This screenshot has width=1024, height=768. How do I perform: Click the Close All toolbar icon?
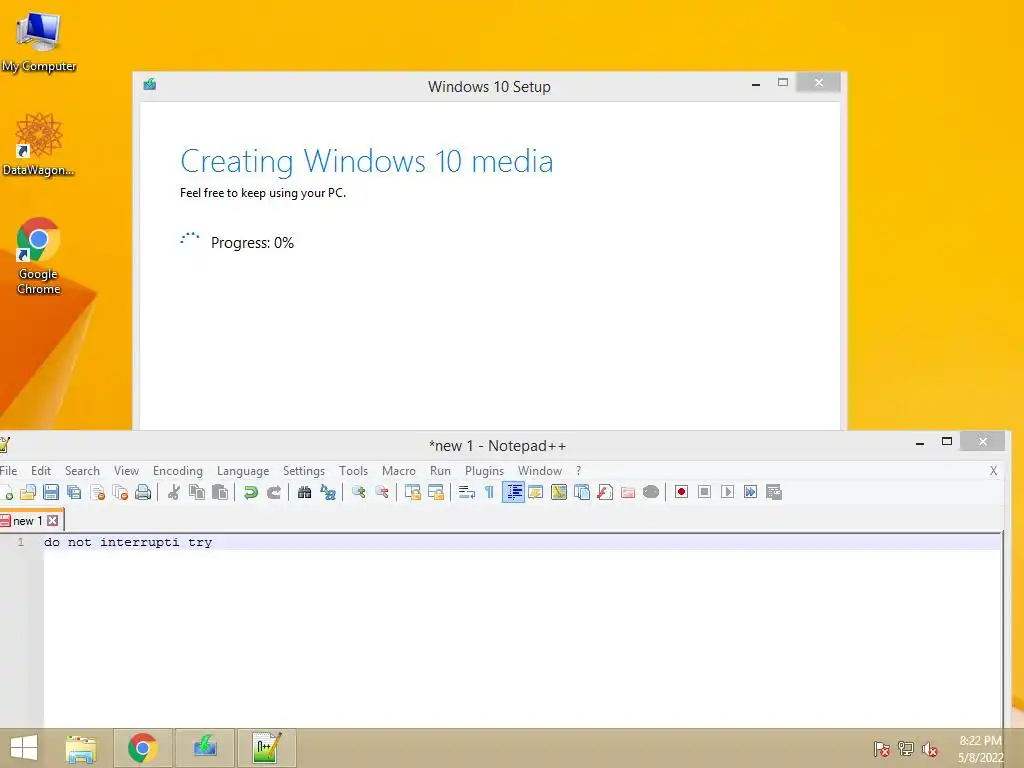click(x=120, y=492)
